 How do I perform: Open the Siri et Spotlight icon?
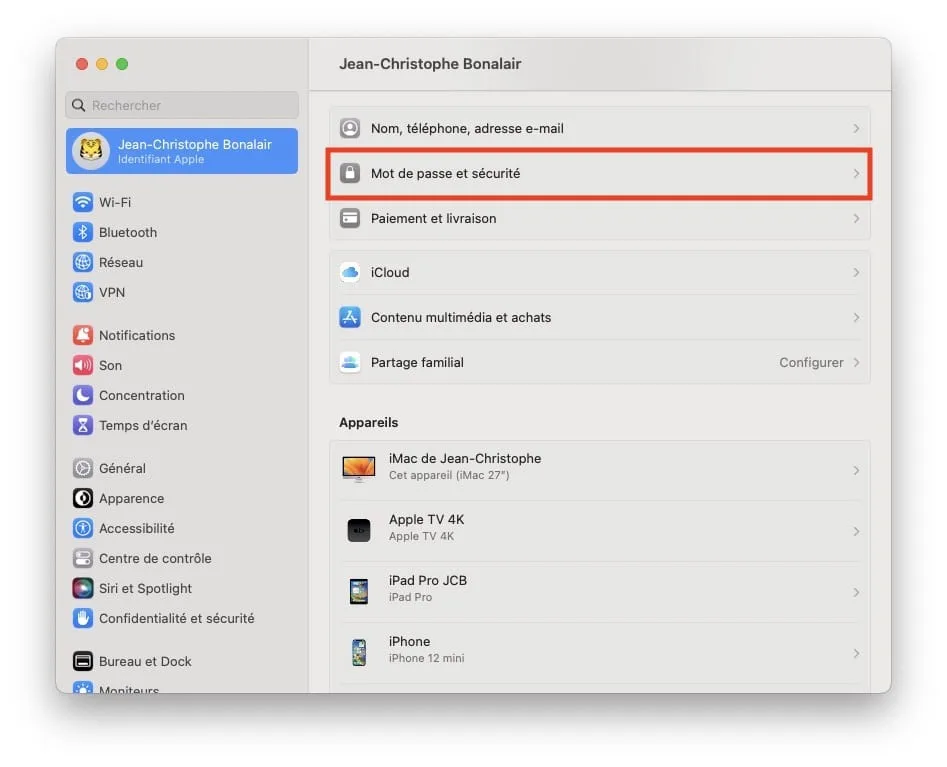click(x=83, y=588)
